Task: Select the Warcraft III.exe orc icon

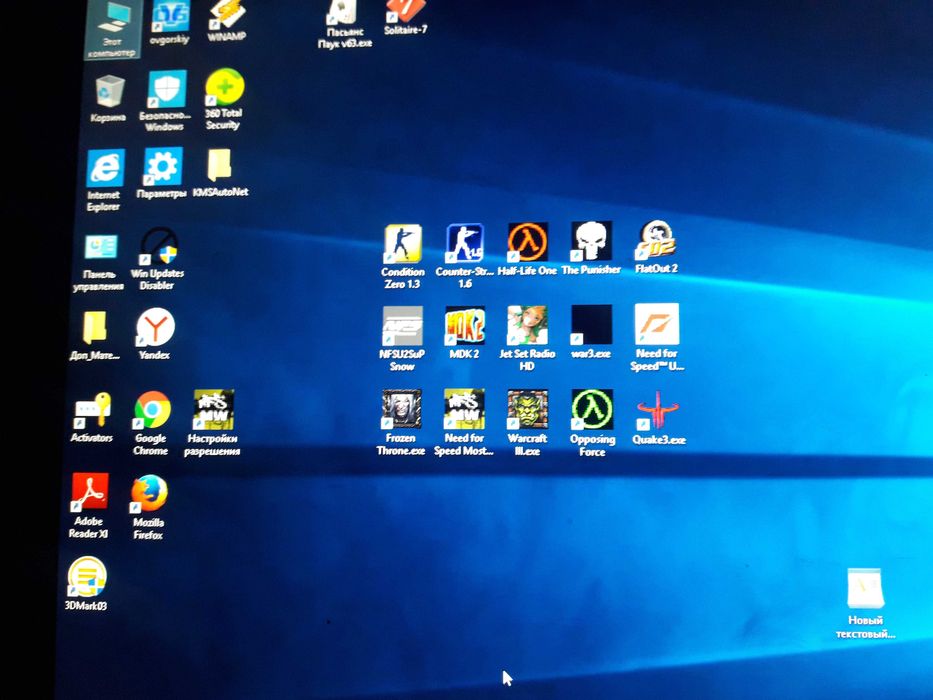Action: 527,410
